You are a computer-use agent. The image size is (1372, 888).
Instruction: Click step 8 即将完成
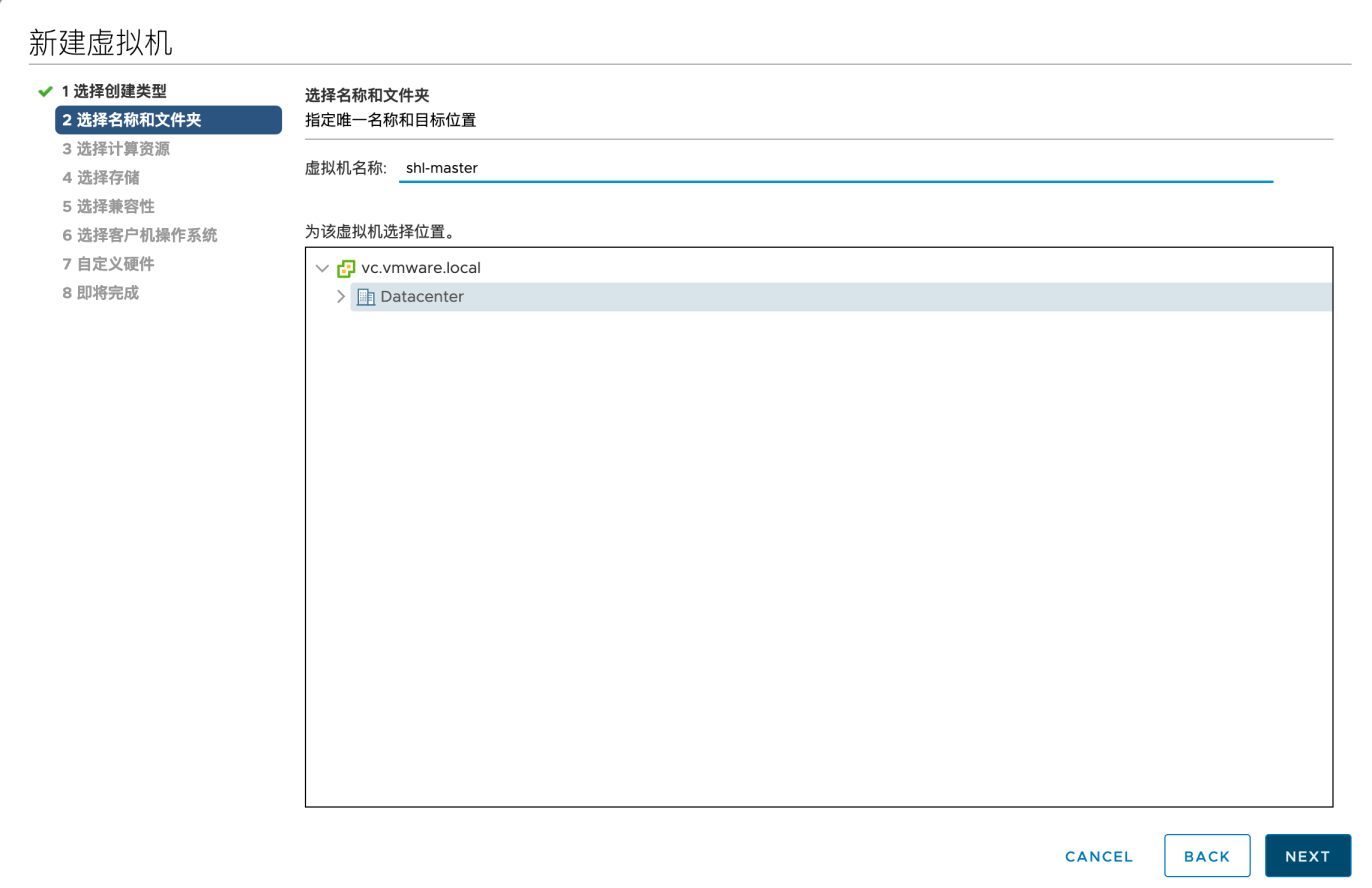[x=100, y=294]
